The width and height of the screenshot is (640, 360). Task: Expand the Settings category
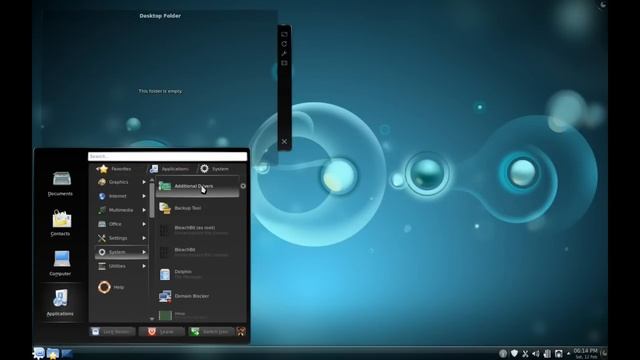[122, 238]
